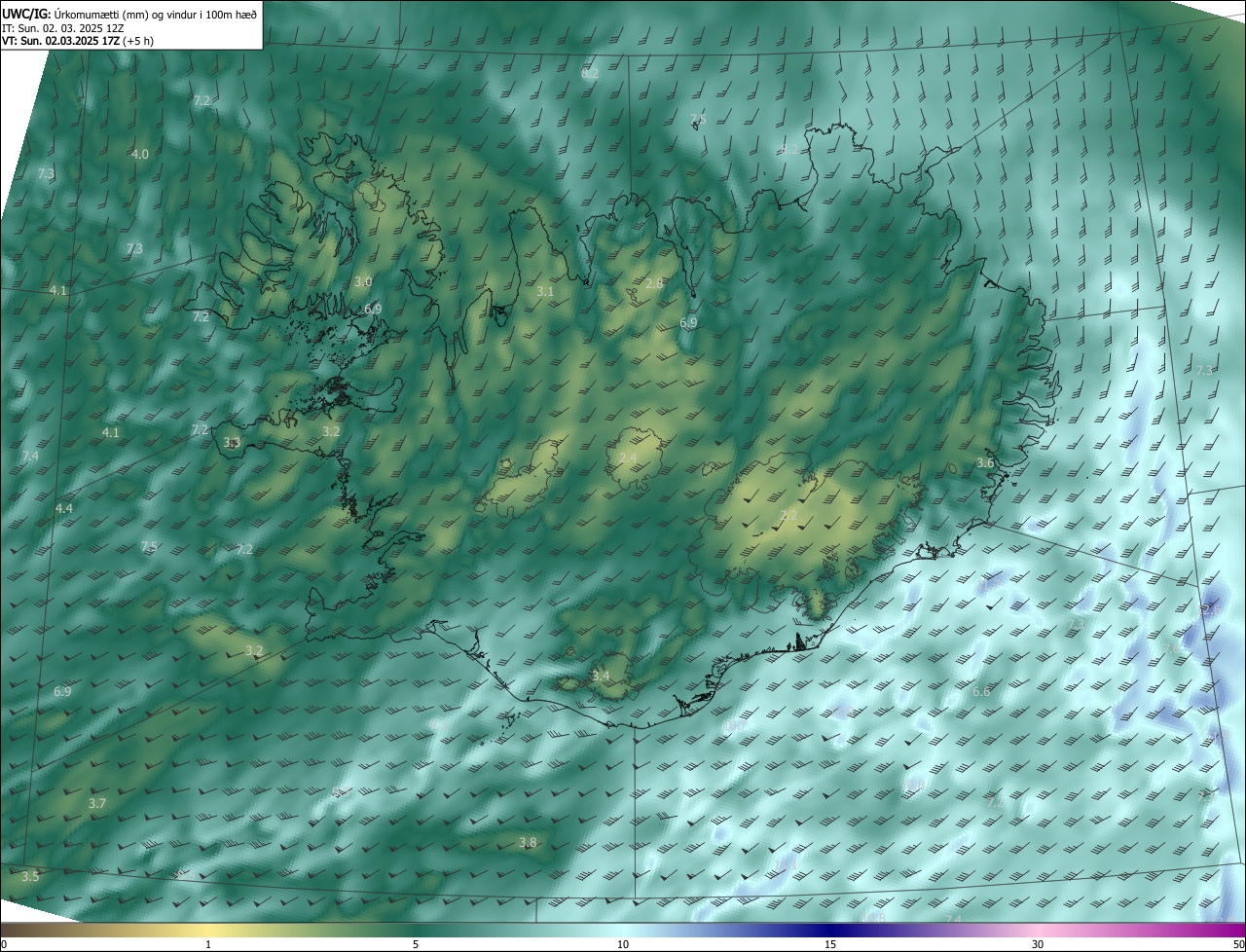Click the 6.6 value label offshore southeast
Screen dimensions: 1246x952
point(981,691)
